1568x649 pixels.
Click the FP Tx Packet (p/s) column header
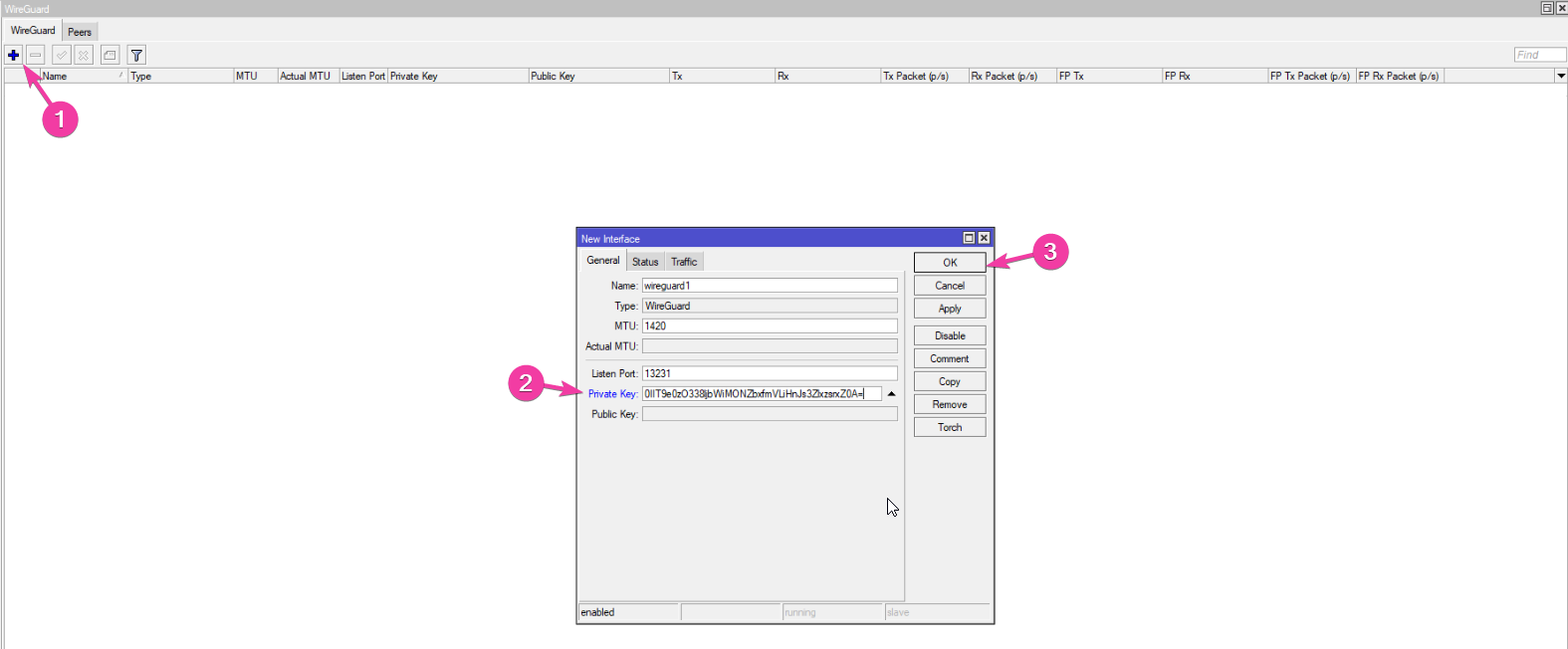[1312, 76]
